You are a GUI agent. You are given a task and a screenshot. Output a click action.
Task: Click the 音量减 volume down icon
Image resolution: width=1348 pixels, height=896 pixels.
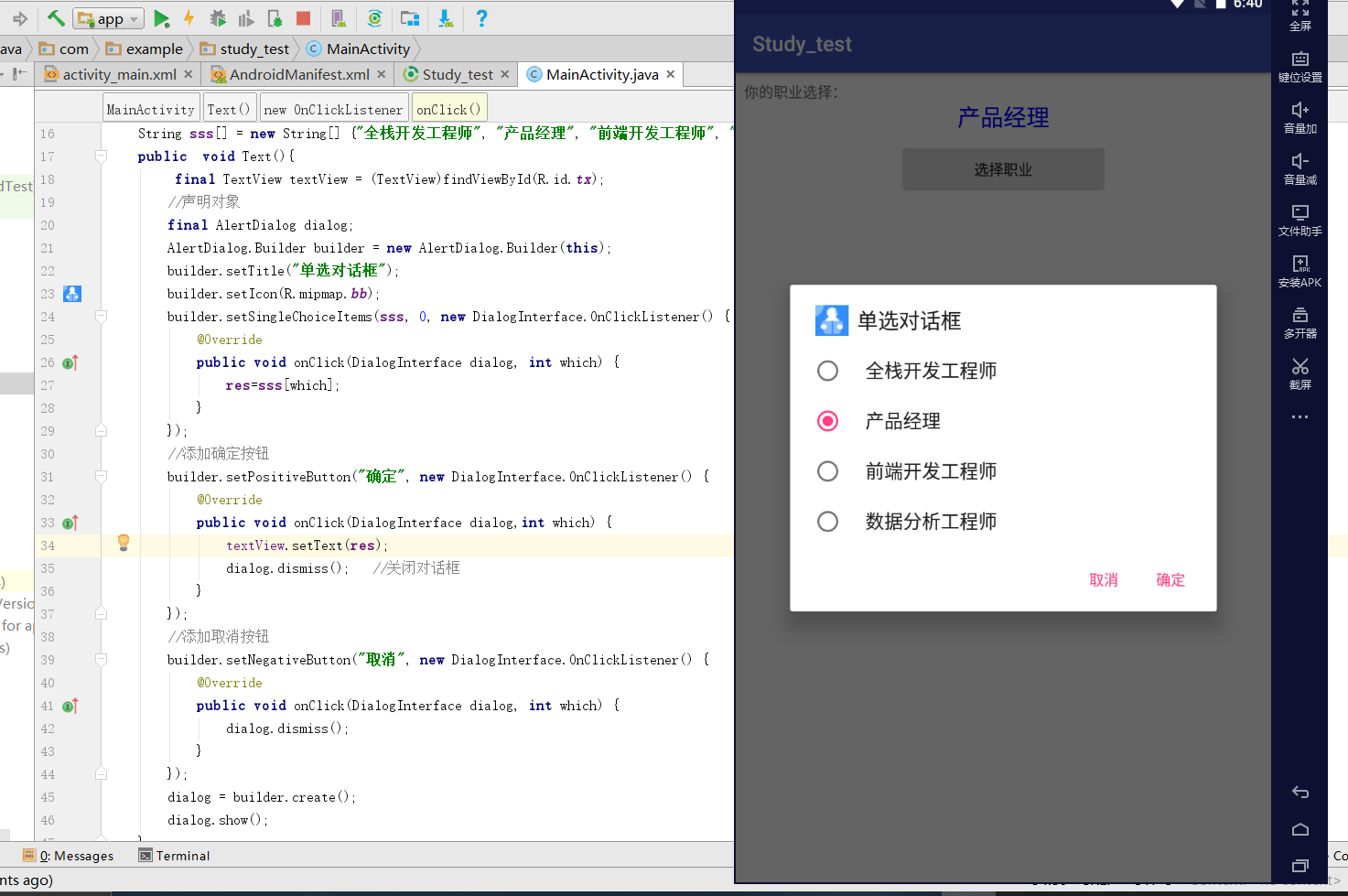pos(1300,169)
